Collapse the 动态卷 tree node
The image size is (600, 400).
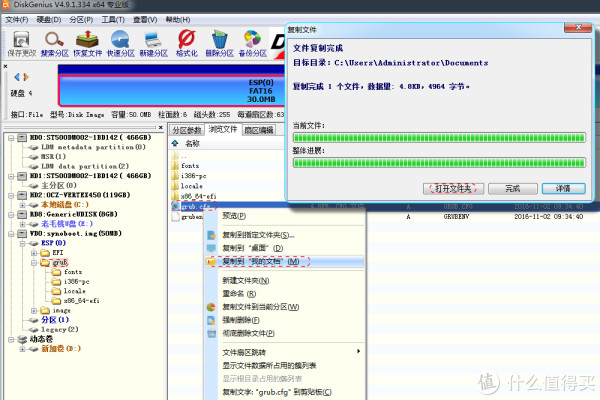click(11, 339)
